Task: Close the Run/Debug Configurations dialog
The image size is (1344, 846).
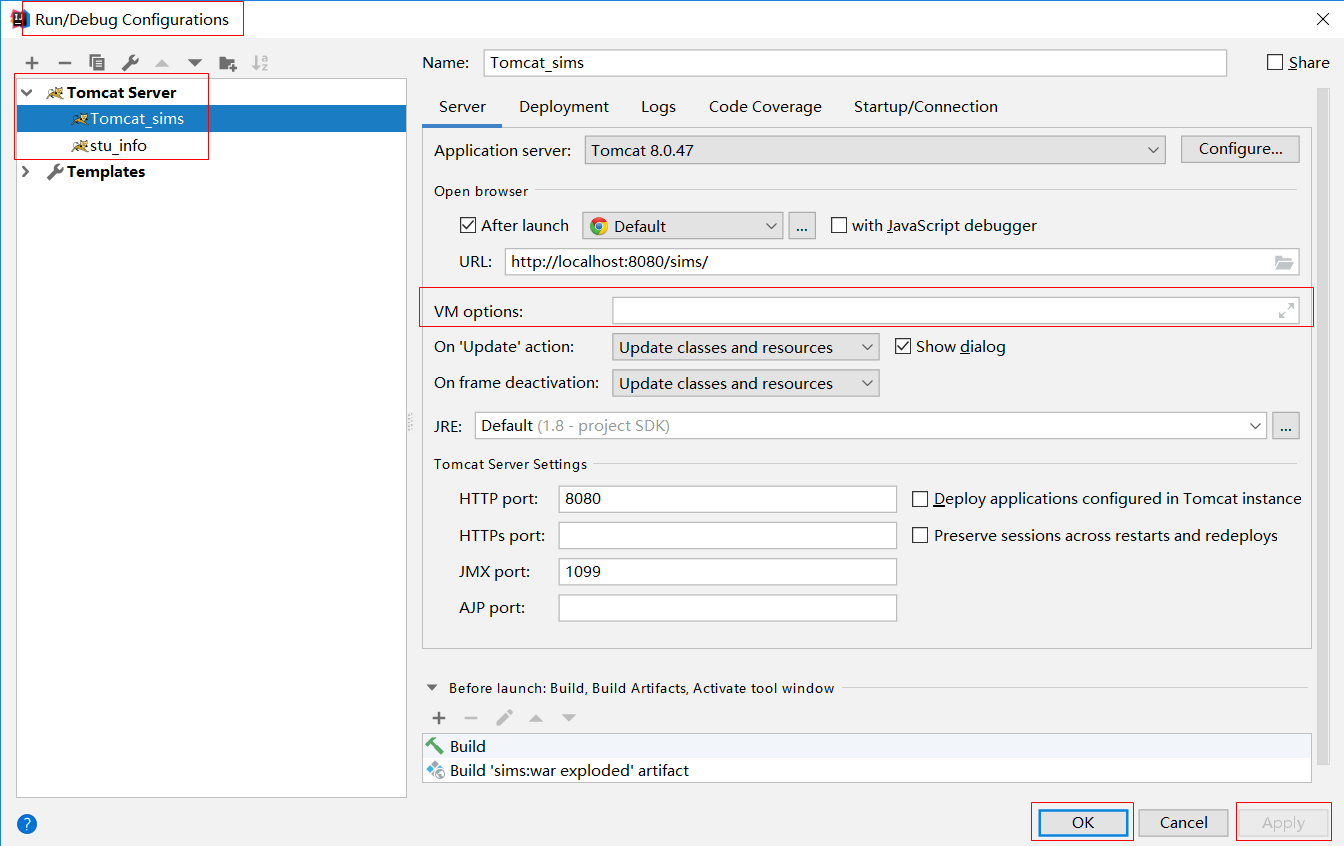Action: [1323, 18]
